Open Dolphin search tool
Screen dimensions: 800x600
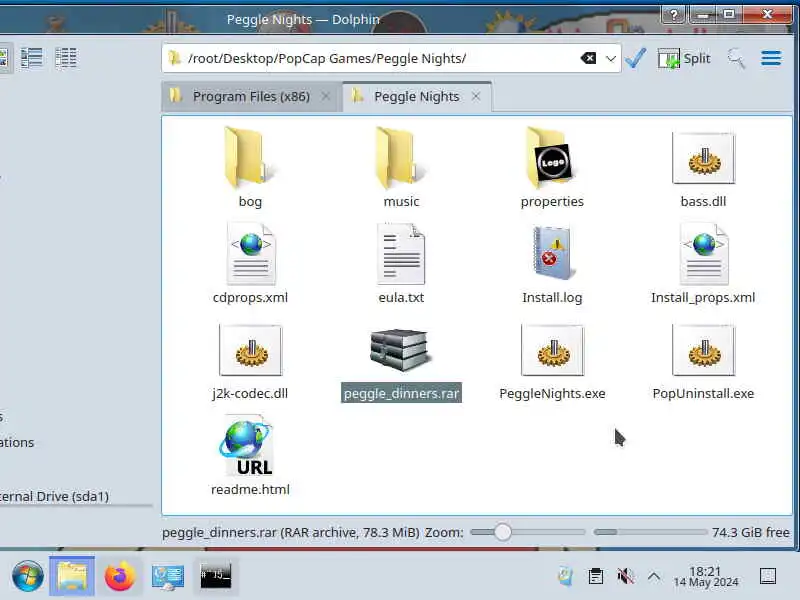point(736,58)
